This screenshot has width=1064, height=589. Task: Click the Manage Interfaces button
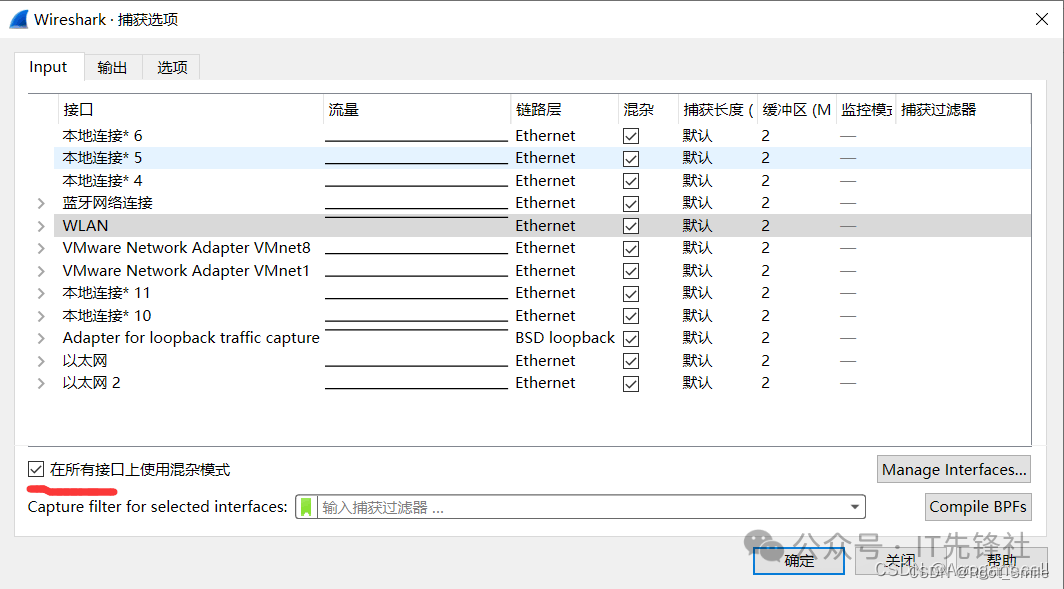[x=953, y=469]
